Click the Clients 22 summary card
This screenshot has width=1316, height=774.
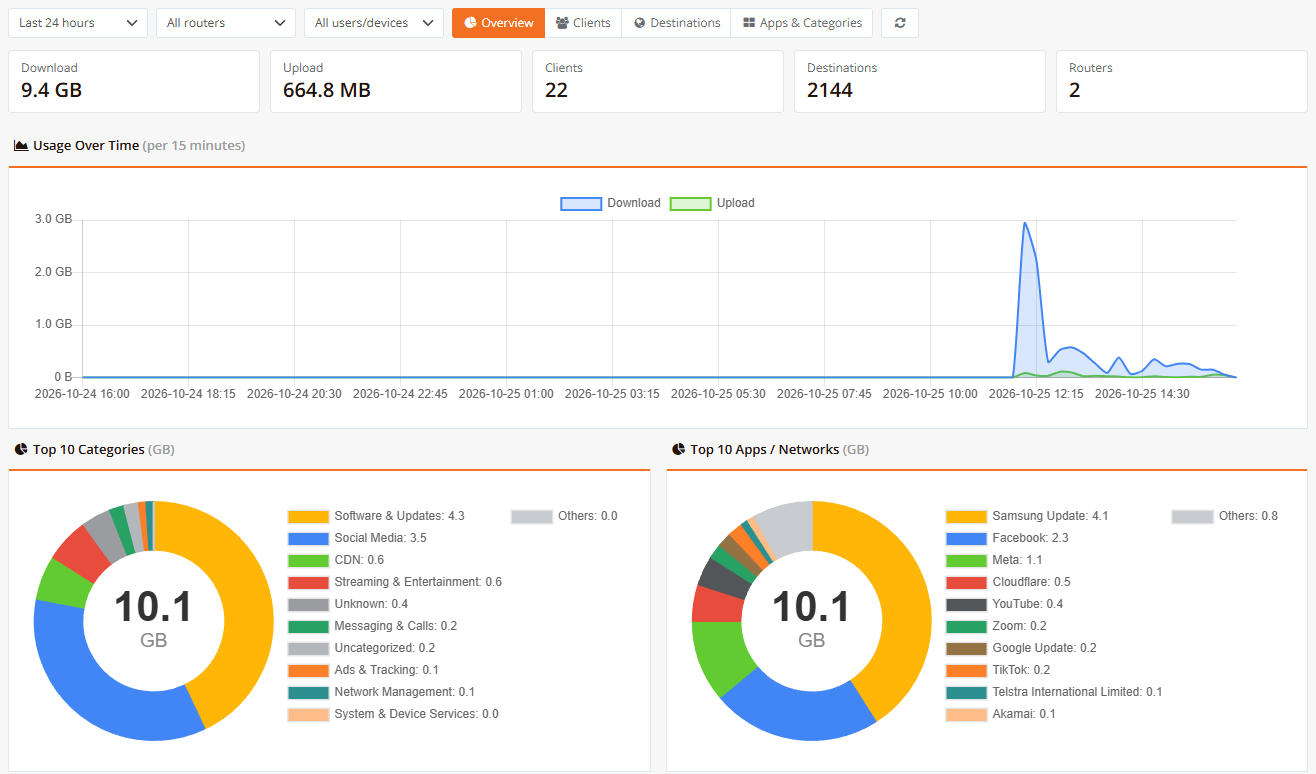click(658, 81)
